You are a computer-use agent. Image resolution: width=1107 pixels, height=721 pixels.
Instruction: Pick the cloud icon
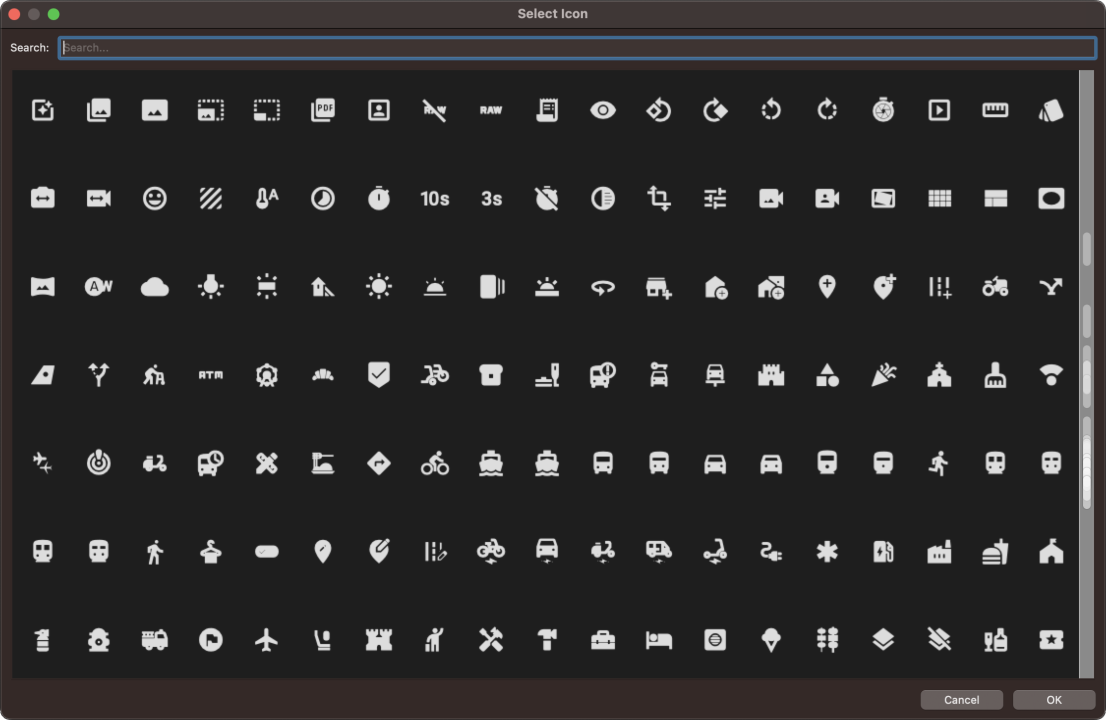coord(155,288)
